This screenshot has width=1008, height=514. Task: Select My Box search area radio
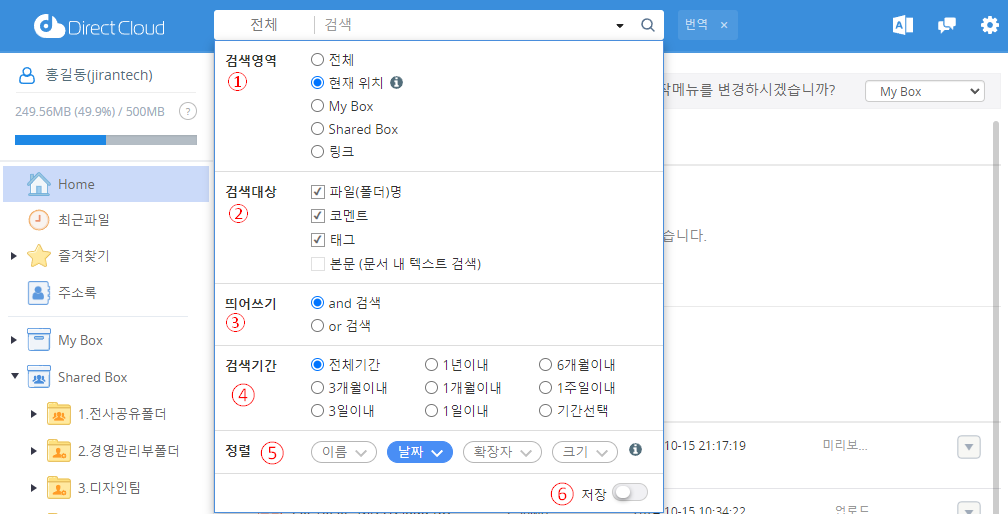(317, 105)
